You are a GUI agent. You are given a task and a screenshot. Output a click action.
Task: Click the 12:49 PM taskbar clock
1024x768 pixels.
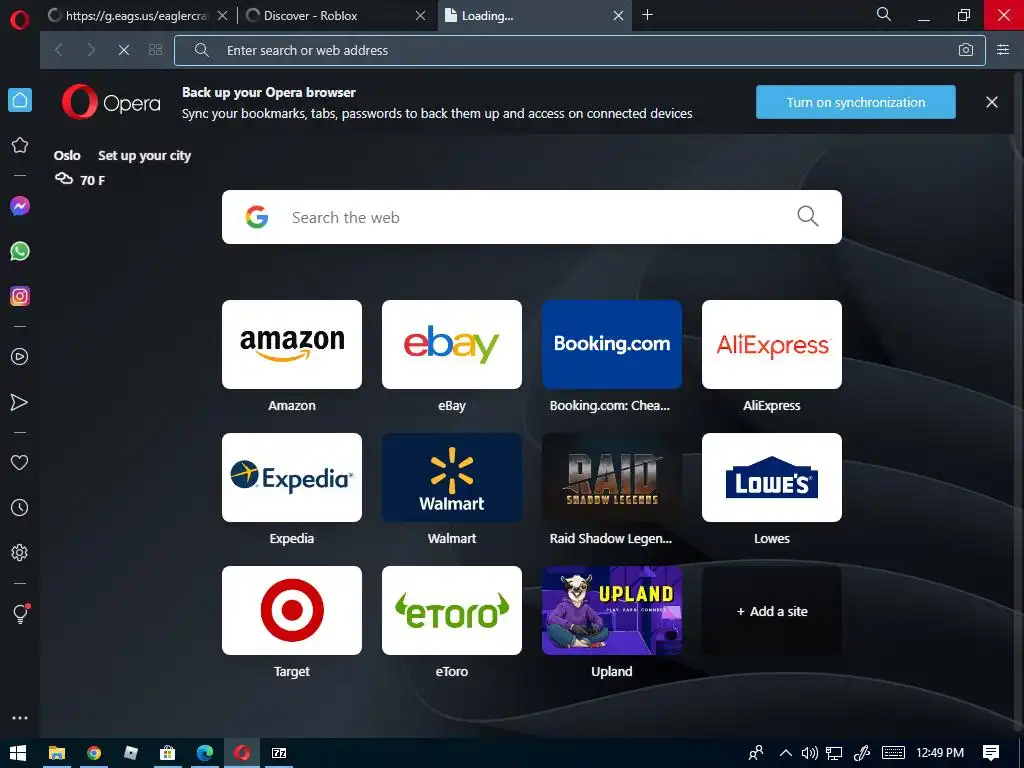point(940,753)
